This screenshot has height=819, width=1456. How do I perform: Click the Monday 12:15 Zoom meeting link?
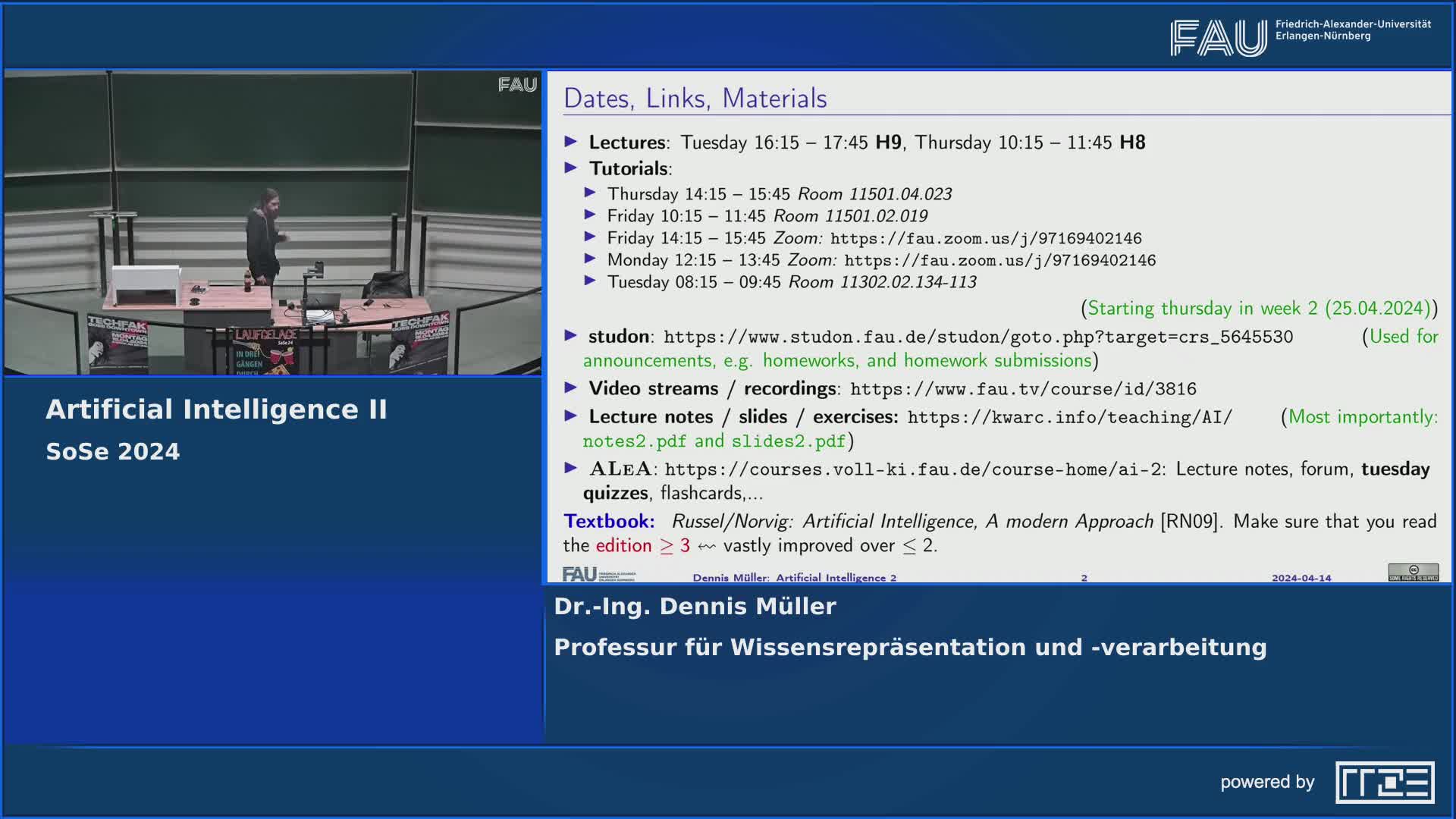click(x=999, y=261)
